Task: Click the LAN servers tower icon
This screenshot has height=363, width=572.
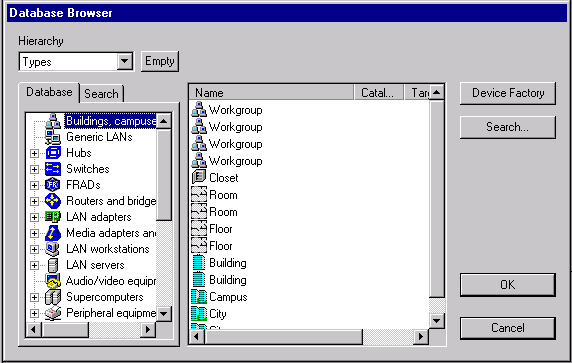Action: (x=53, y=265)
